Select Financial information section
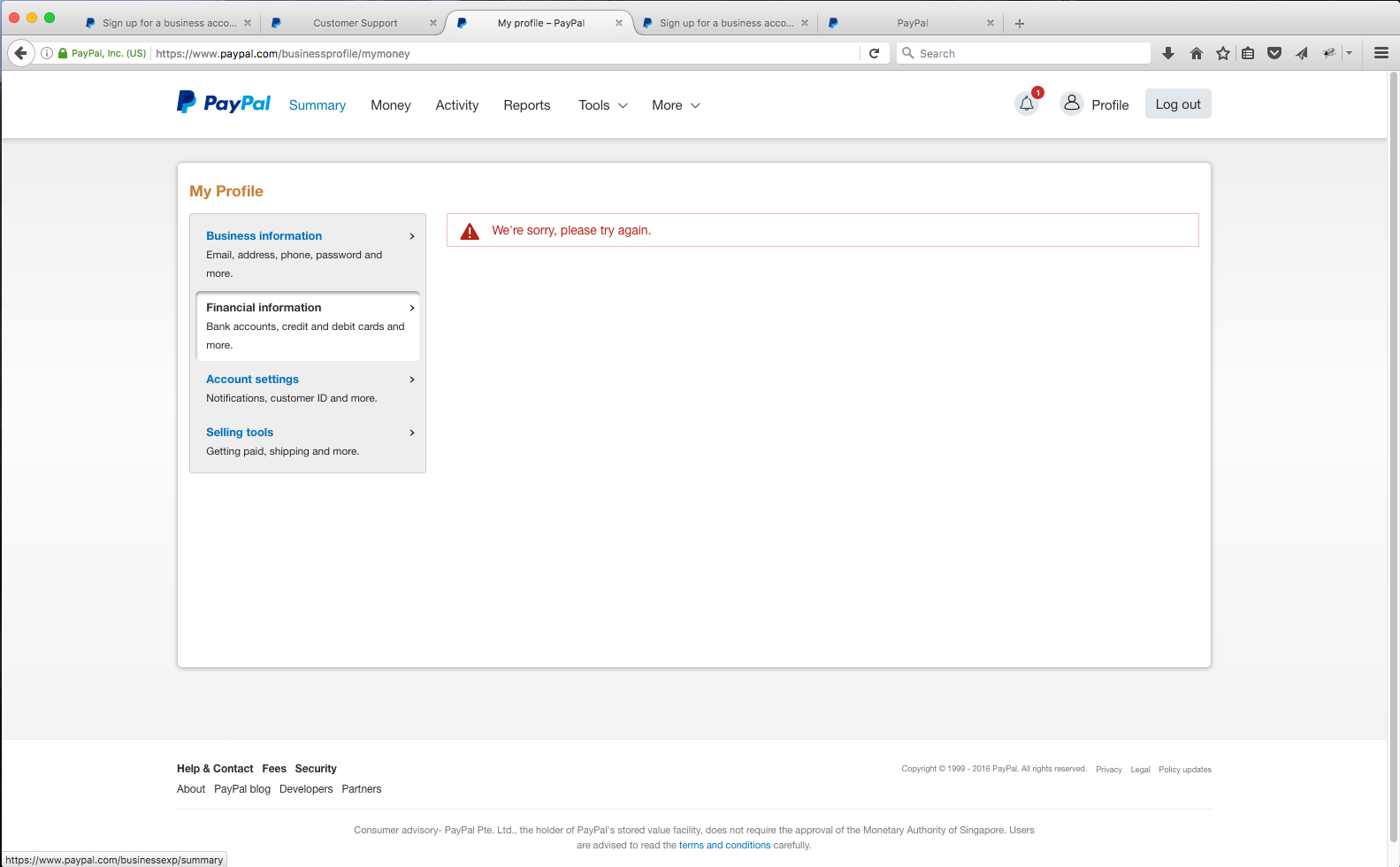The height and width of the screenshot is (867, 1400). click(x=308, y=326)
